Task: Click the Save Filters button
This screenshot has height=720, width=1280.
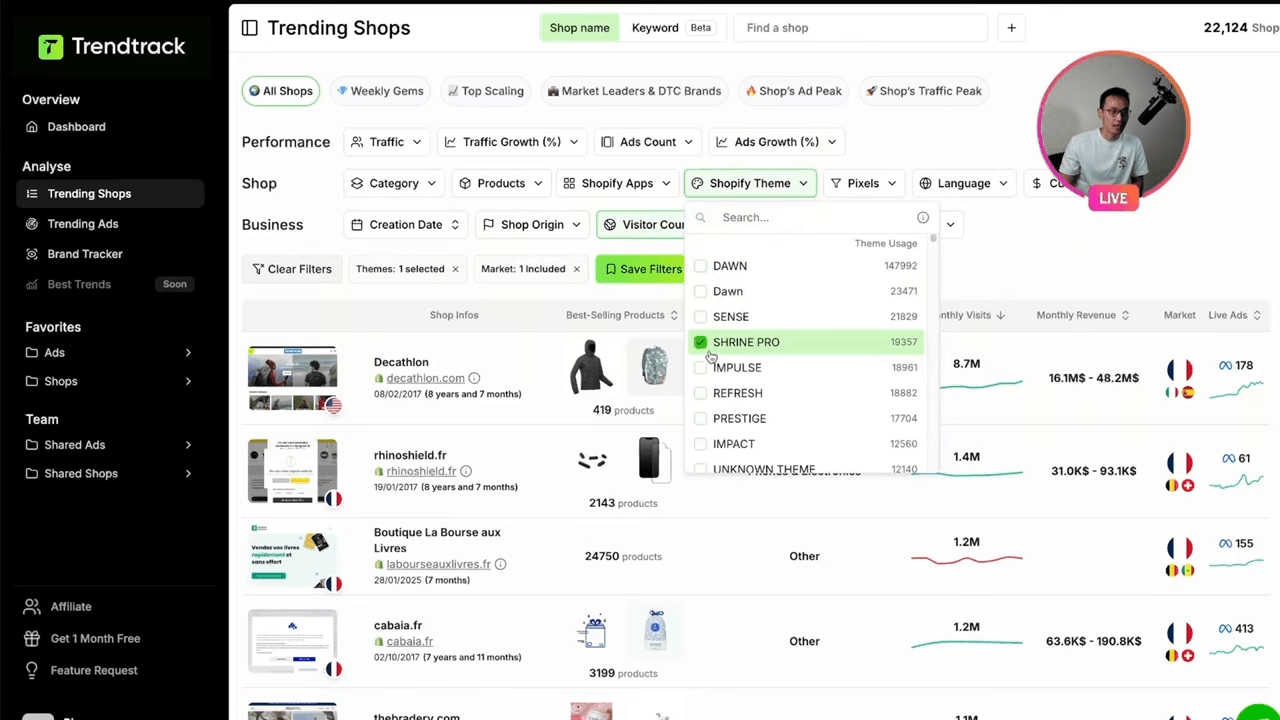Action: click(x=643, y=268)
